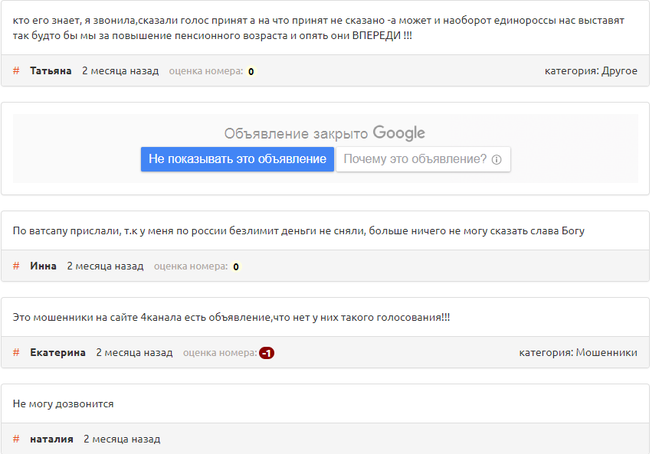
Task: Click the -1 rating badge on Екатерина's comment
Action: [266, 353]
